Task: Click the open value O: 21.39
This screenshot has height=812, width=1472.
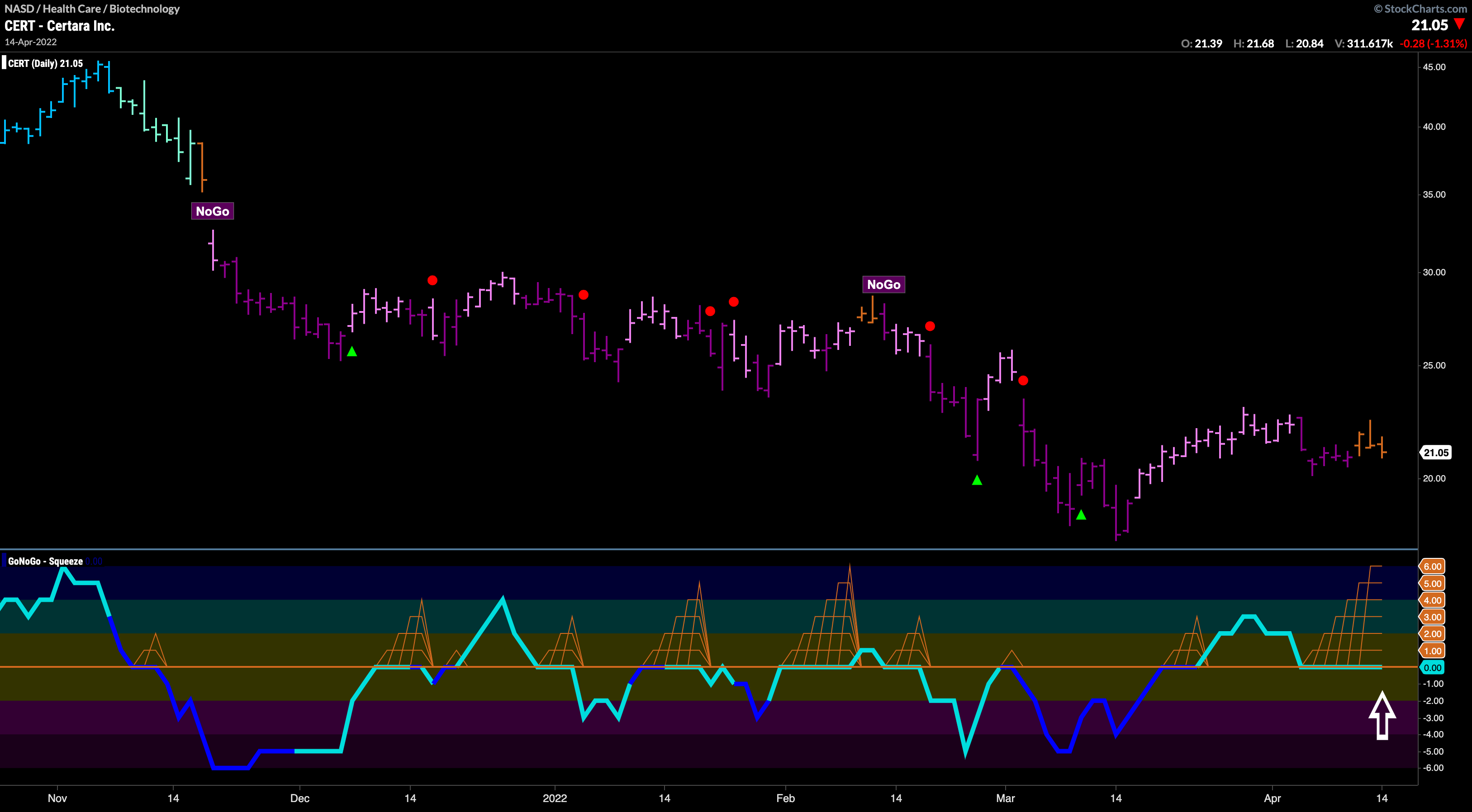Action: 1202,43
